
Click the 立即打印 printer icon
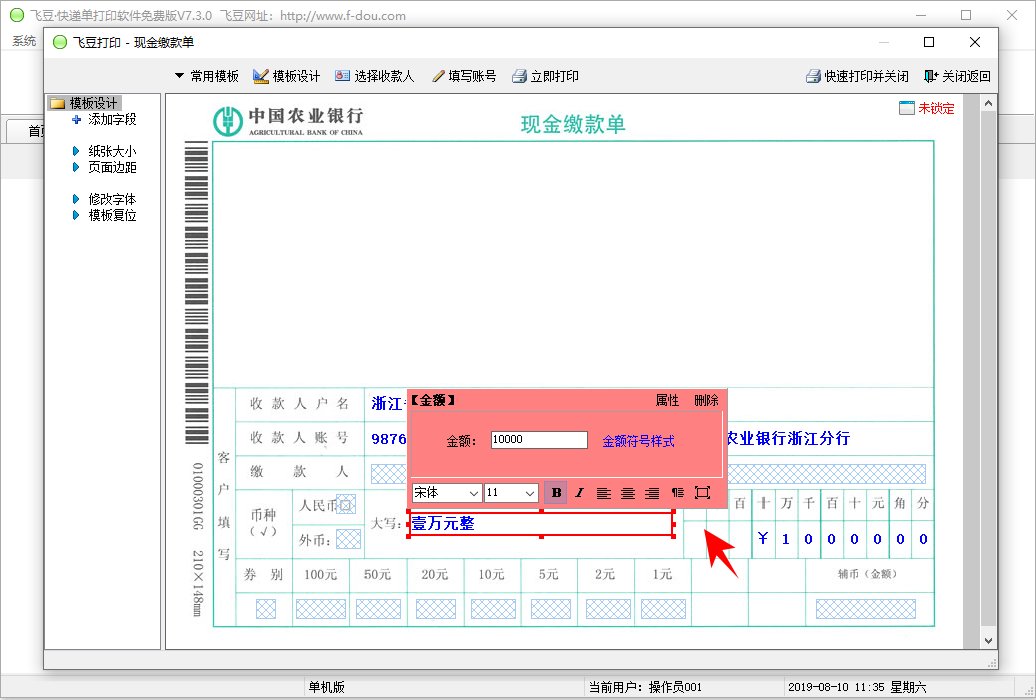point(519,76)
